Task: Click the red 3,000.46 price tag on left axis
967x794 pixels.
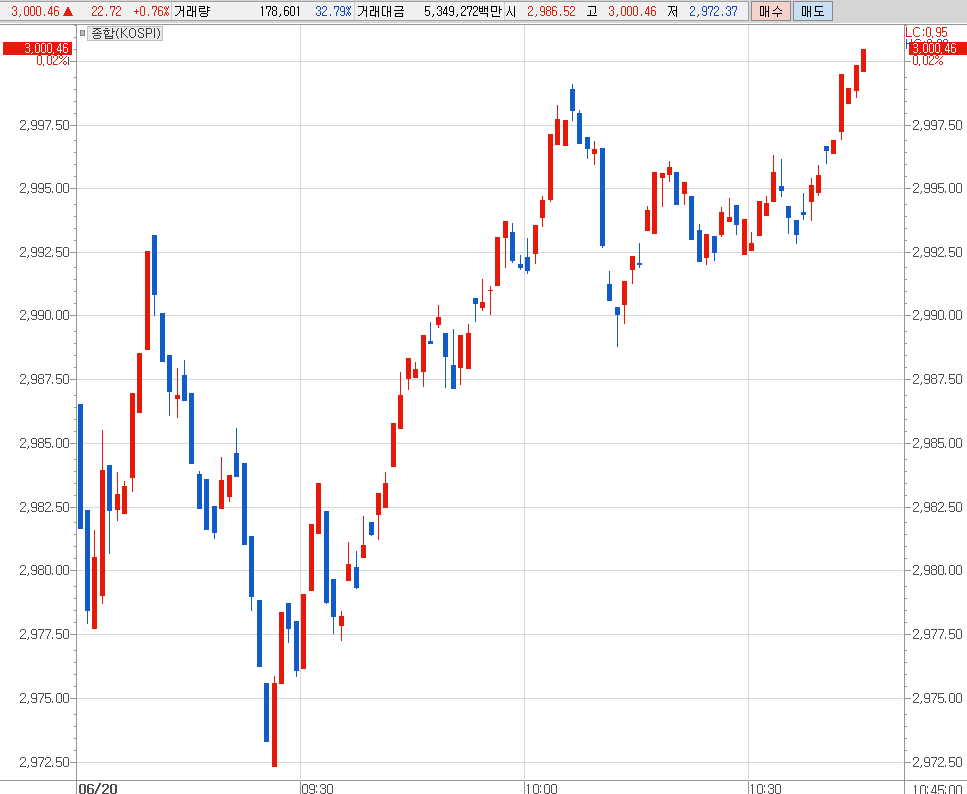Action: [x=36, y=48]
